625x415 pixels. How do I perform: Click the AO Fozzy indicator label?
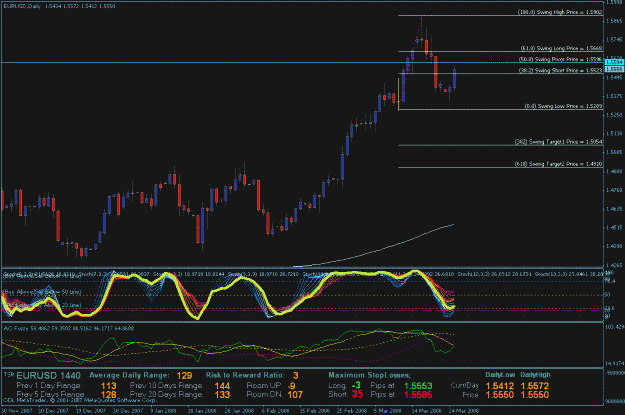(69, 328)
